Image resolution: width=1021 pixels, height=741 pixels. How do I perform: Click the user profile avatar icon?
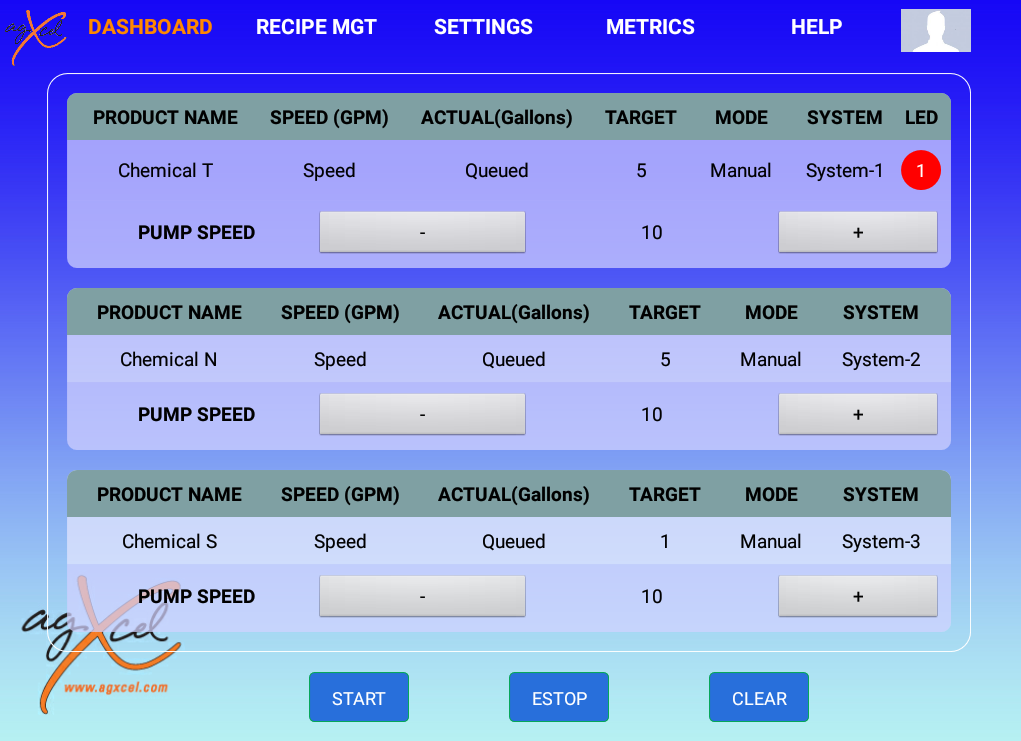click(935, 31)
